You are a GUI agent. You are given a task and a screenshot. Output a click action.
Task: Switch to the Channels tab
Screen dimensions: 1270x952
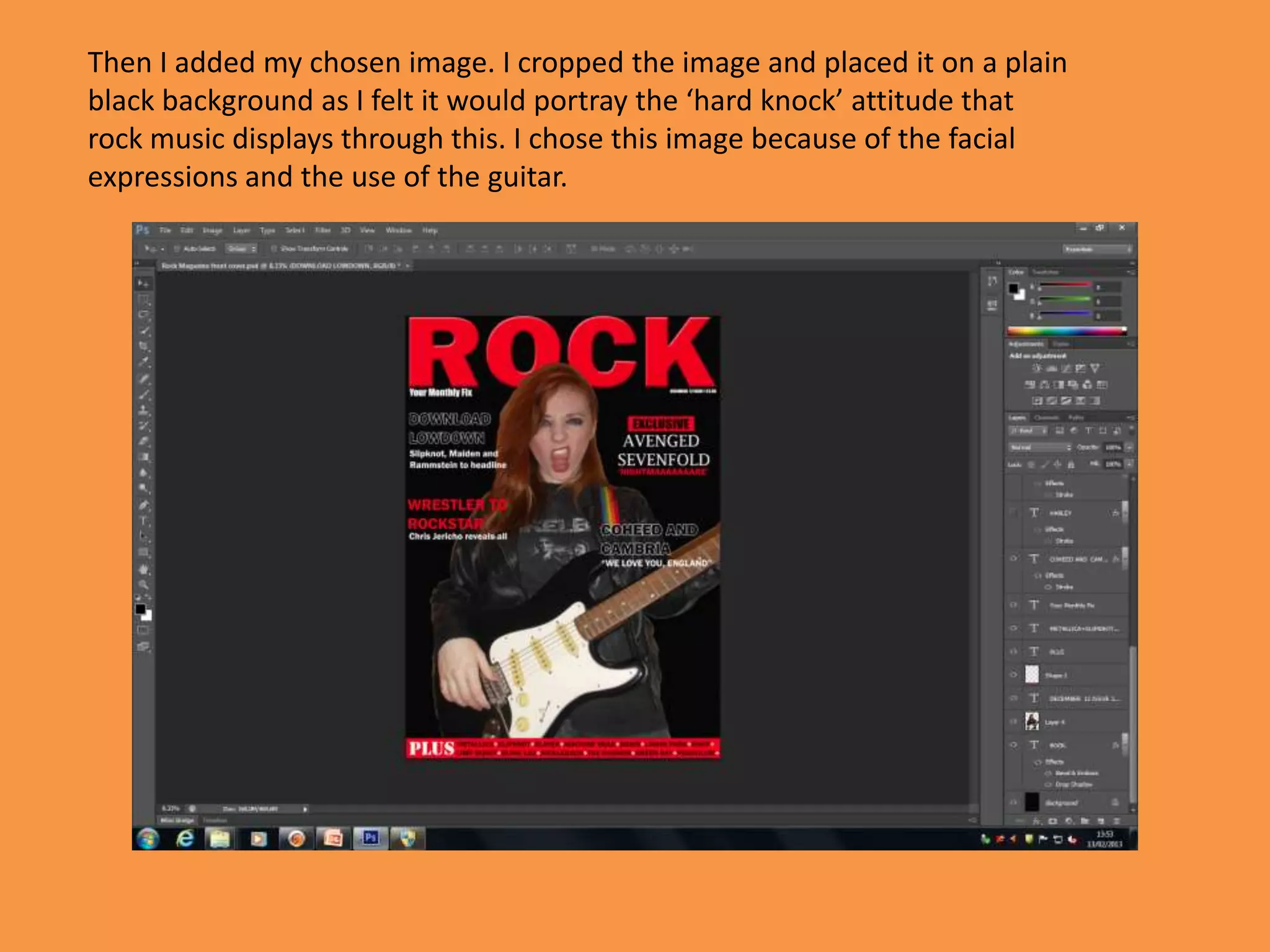click(1046, 418)
